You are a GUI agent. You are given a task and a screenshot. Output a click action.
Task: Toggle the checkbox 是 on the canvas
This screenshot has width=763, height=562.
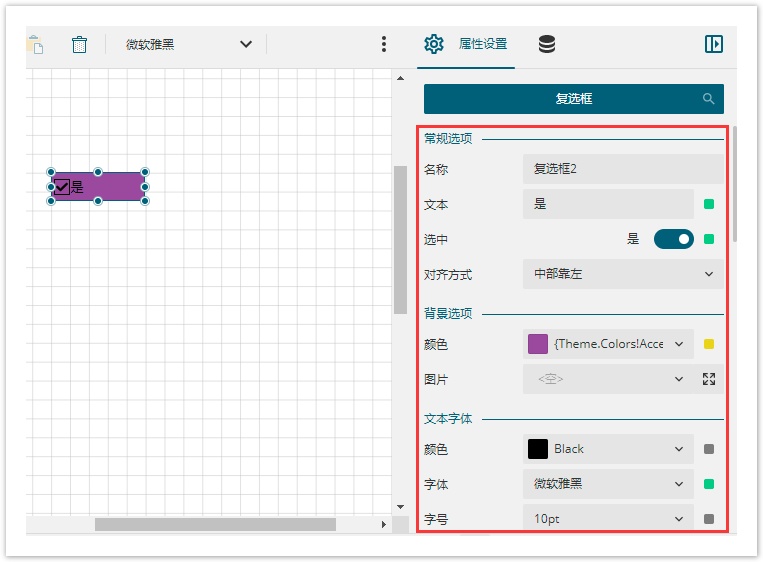62,186
